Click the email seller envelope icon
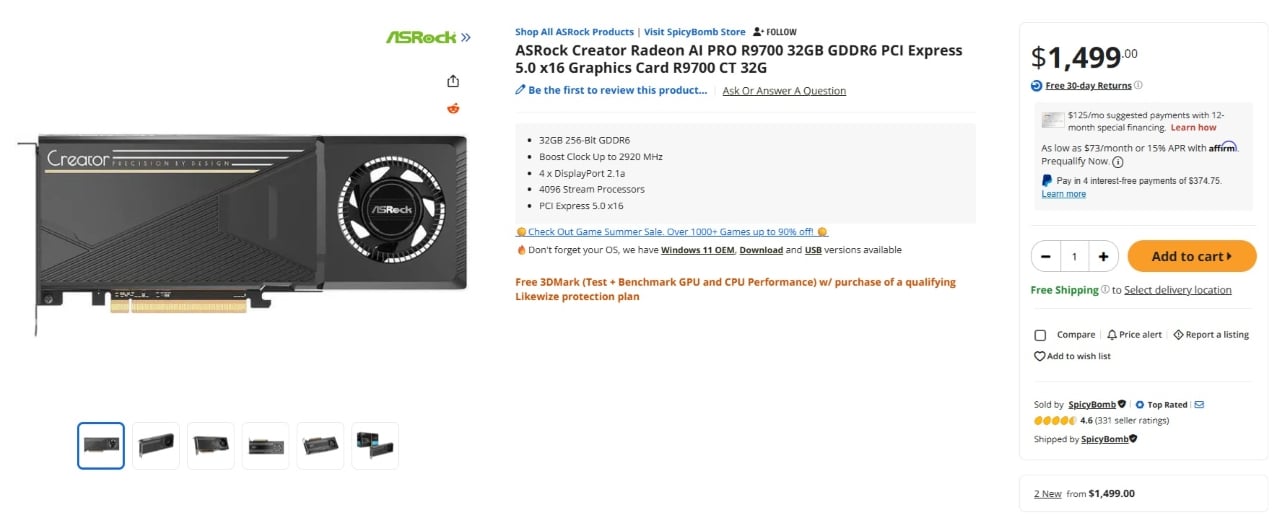The width and height of the screenshot is (1280, 526). click(1199, 405)
